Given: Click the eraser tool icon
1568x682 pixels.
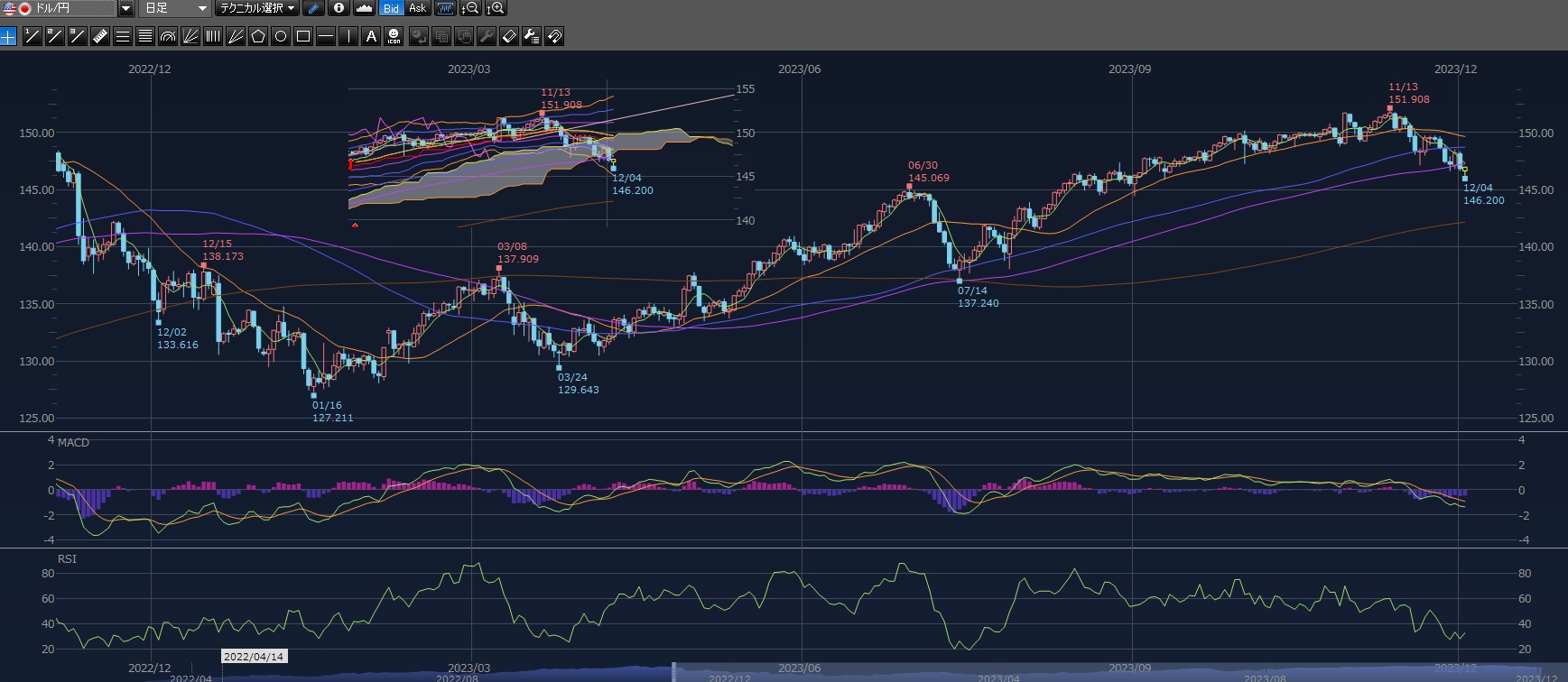Looking at the screenshot, I should (x=509, y=36).
